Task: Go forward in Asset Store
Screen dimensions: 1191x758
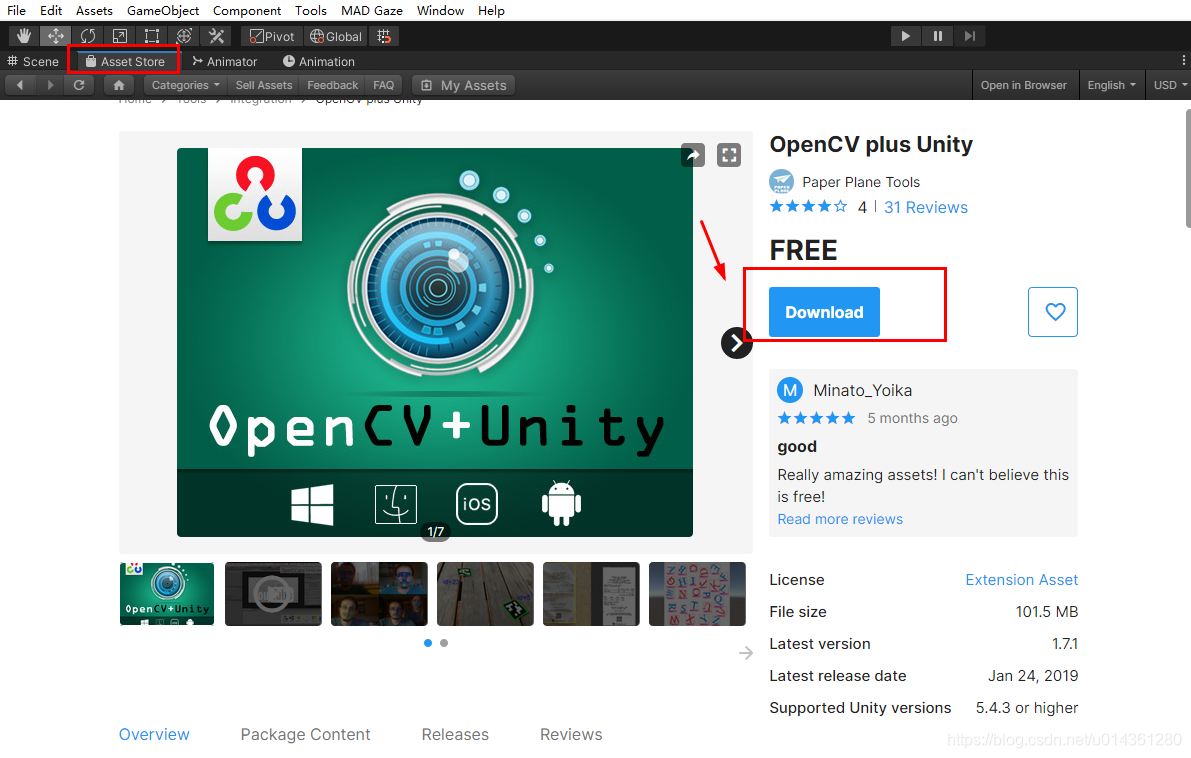Action: click(x=50, y=85)
